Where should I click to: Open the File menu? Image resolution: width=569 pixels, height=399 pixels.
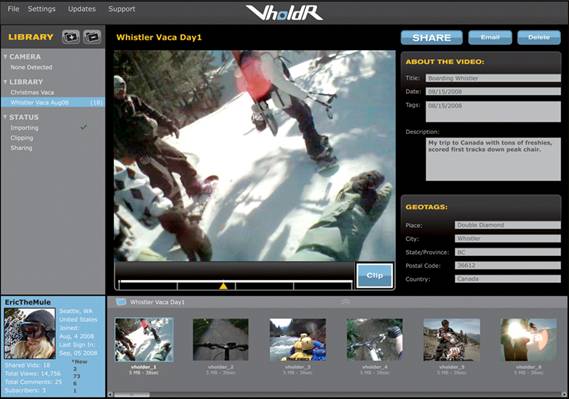pos(13,9)
